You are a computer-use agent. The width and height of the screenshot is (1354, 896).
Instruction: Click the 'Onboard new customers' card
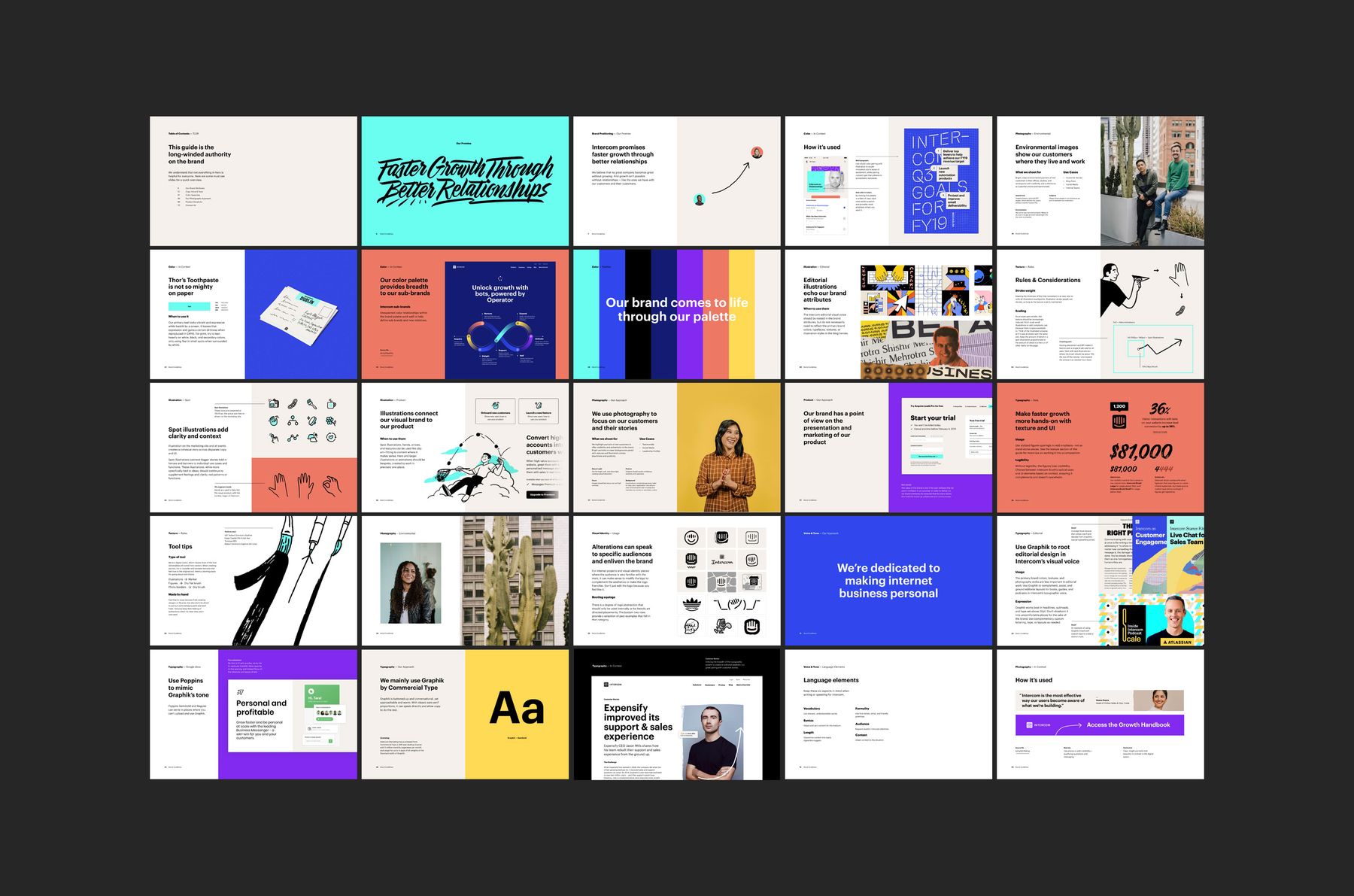pos(495,412)
